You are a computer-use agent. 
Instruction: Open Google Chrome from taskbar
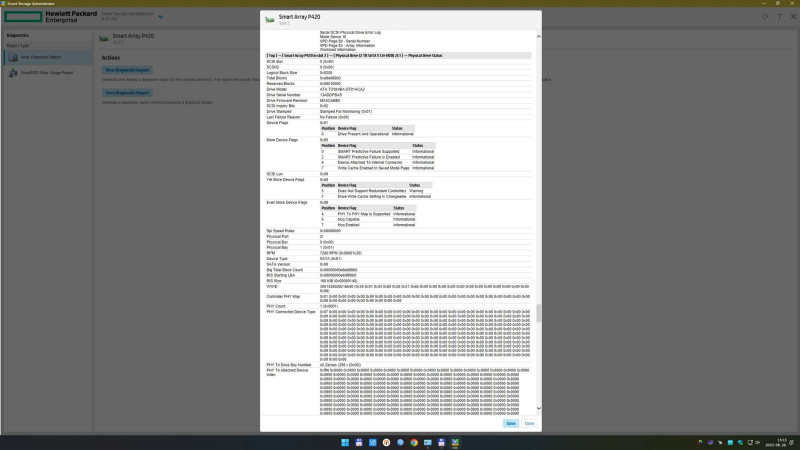414,442
